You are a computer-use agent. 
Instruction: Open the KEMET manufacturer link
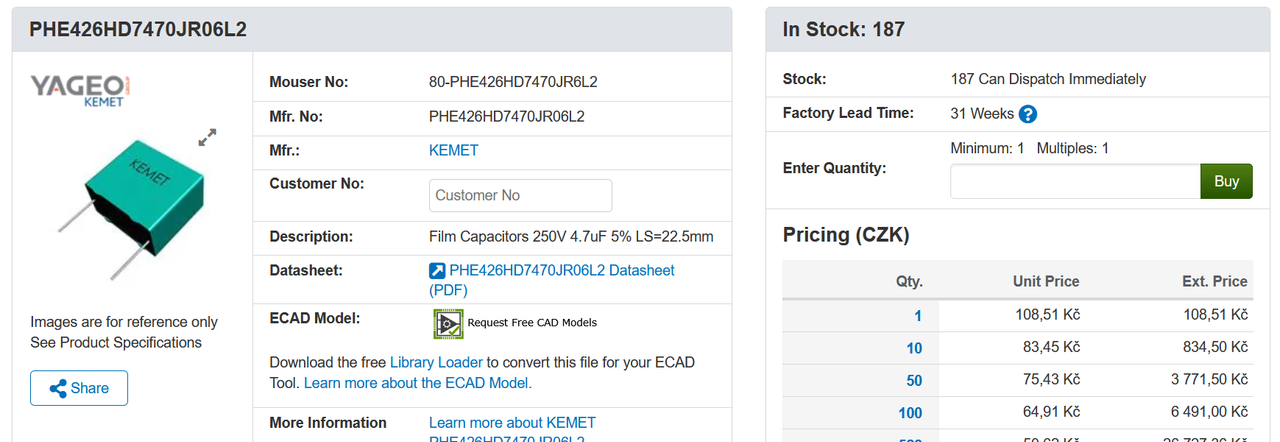click(x=453, y=150)
